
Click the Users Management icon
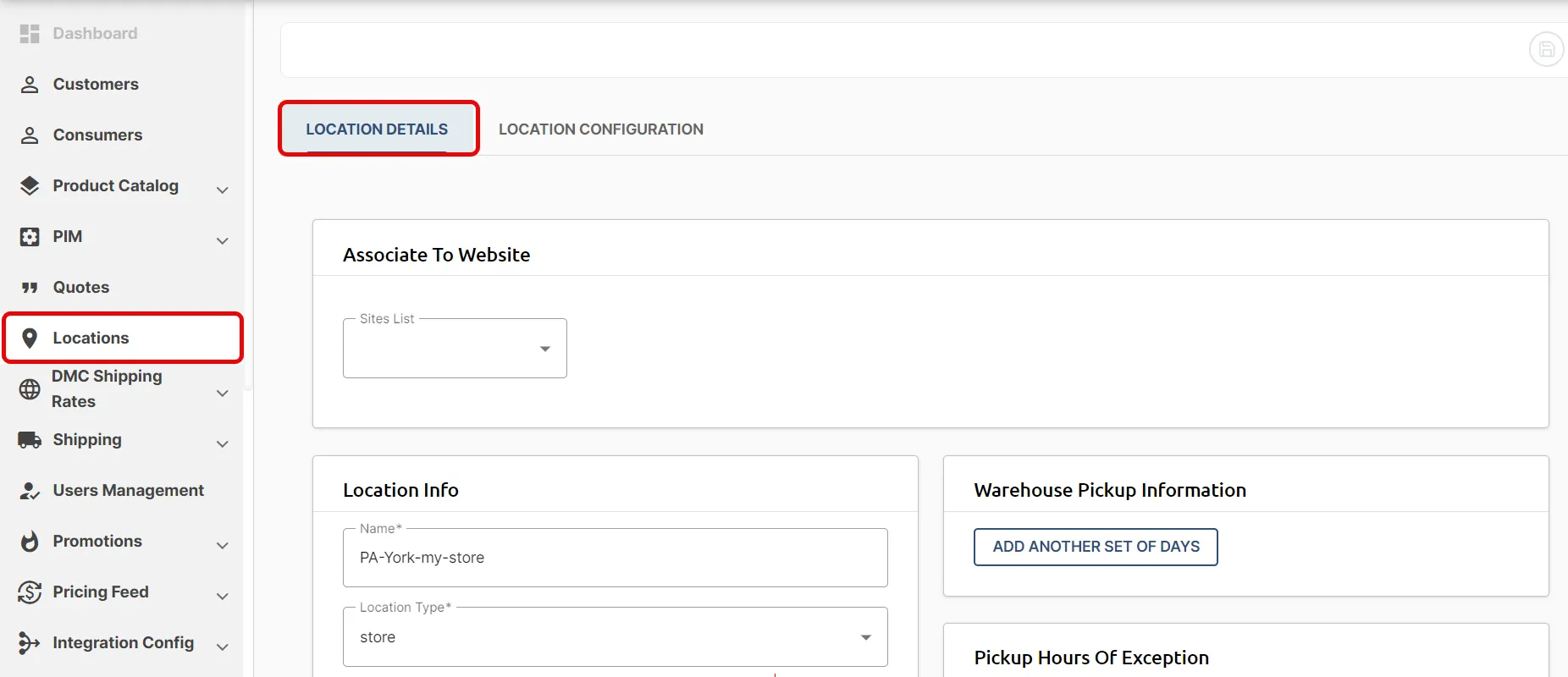click(30, 491)
